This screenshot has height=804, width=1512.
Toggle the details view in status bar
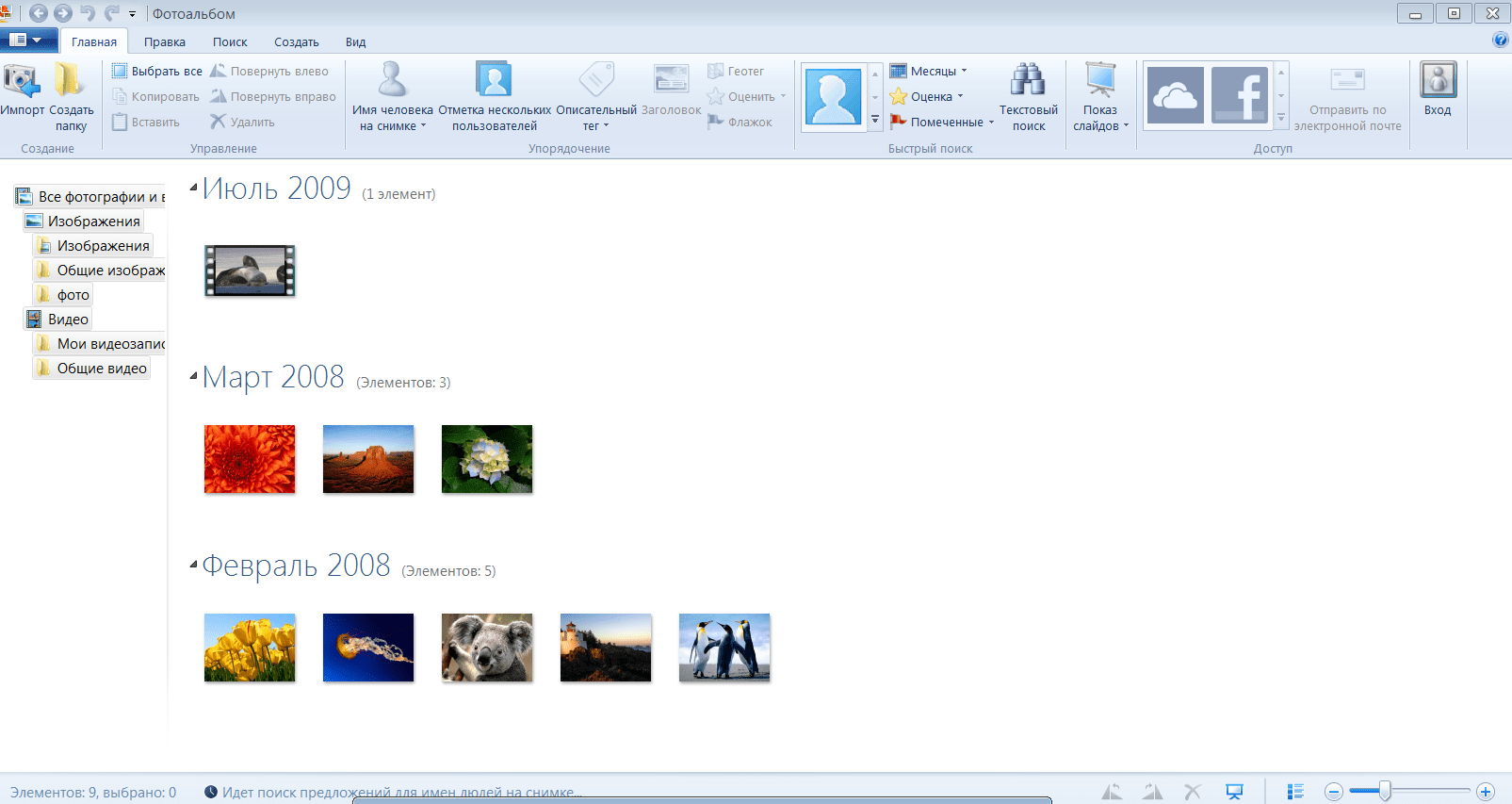(x=1296, y=792)
